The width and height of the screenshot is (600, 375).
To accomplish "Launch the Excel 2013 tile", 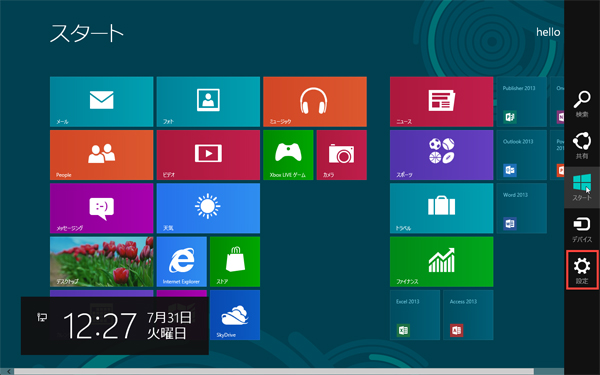I will coord(415,315).
